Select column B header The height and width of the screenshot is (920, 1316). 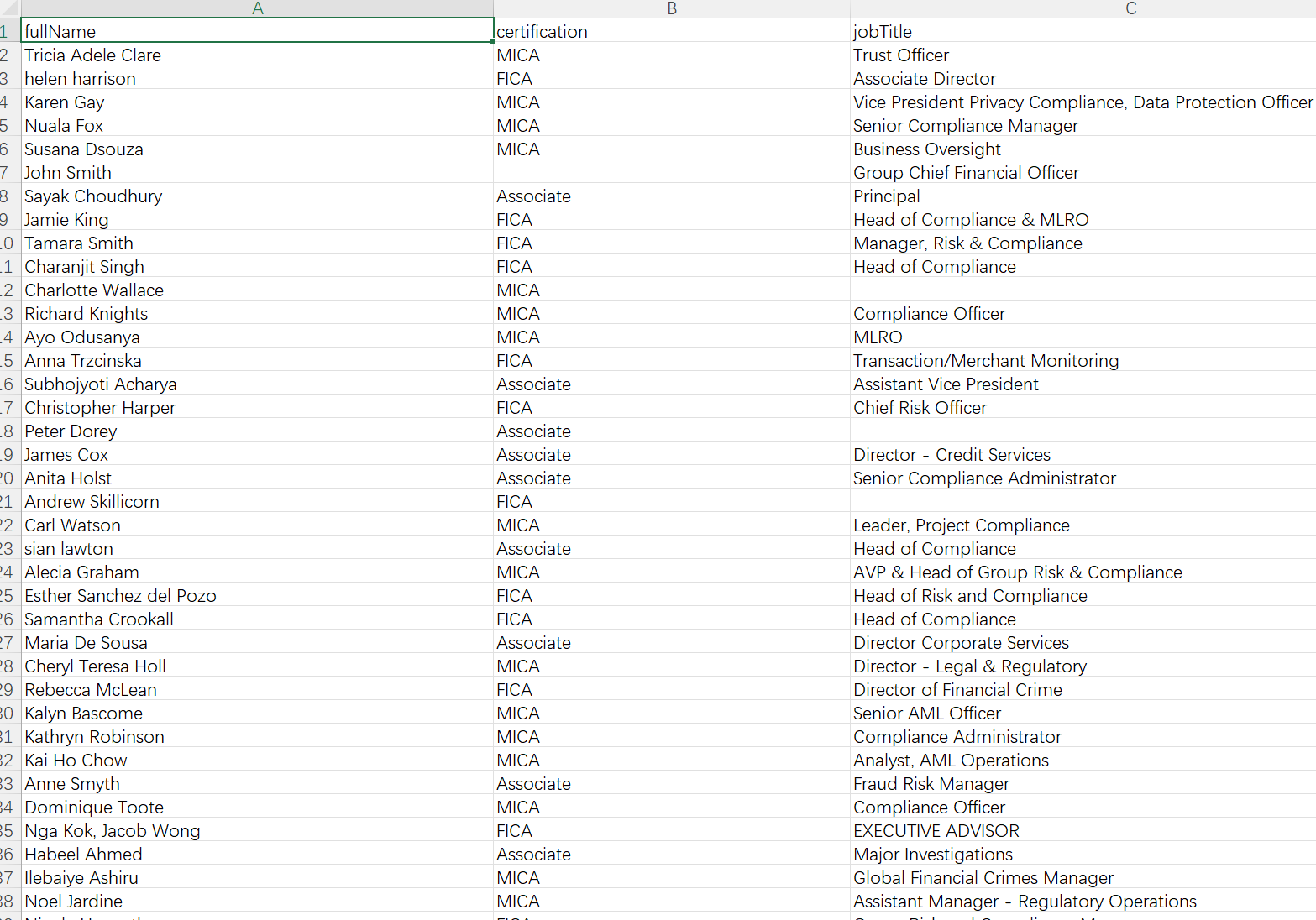[x=672, y=8]
